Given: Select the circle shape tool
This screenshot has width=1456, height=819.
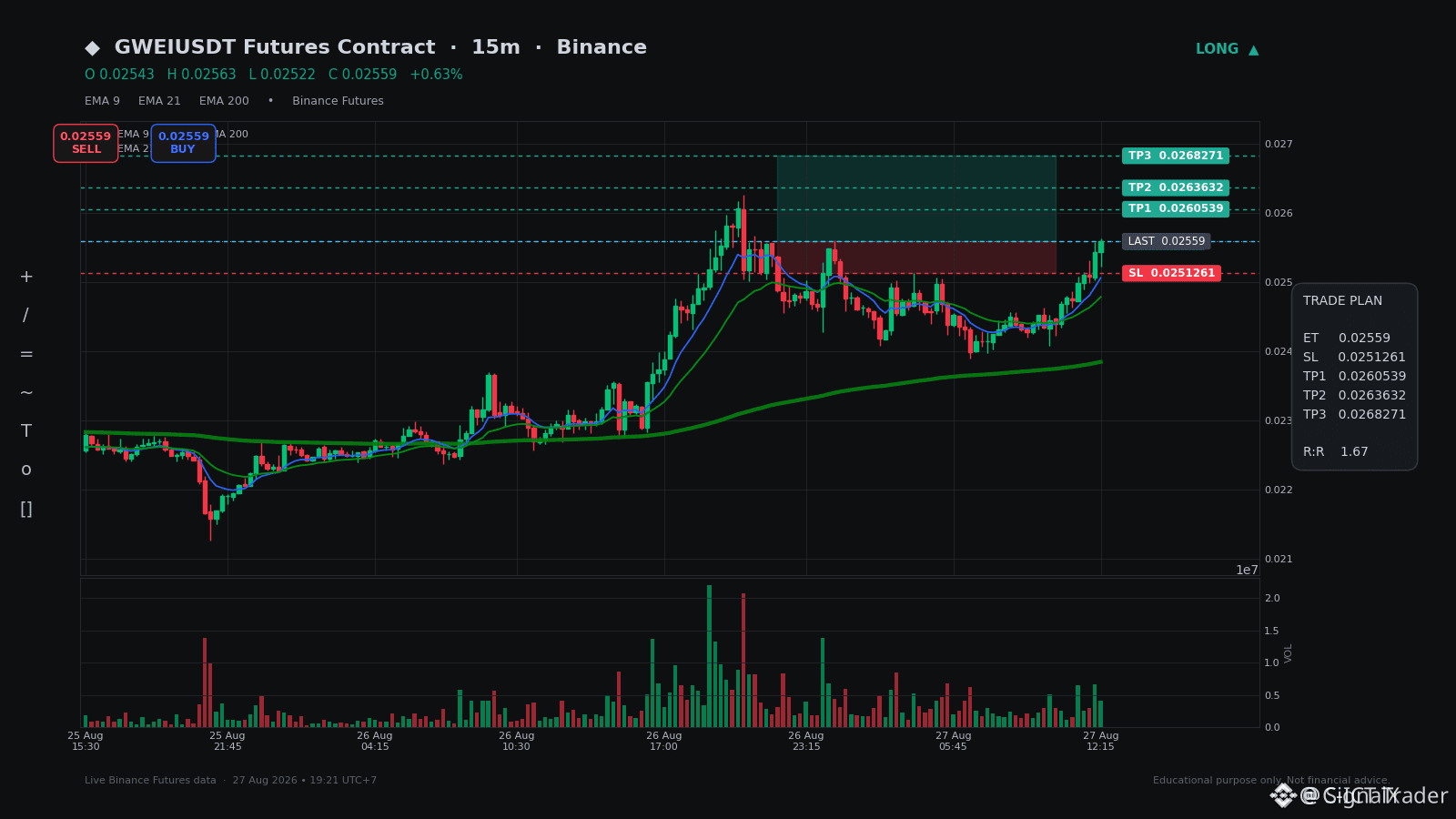Looking at the screenshot, I should click(x=26, y=470).
